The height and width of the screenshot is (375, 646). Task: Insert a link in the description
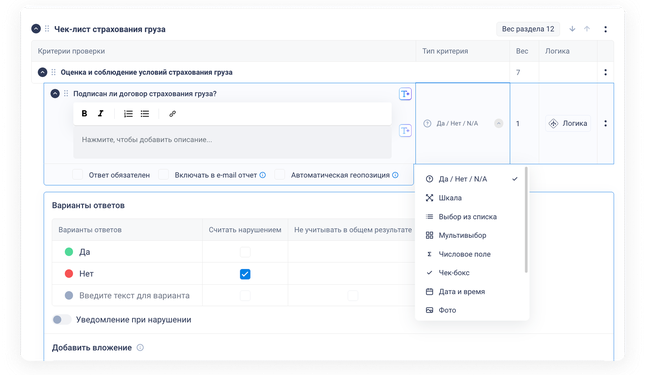tap(172, 114)
